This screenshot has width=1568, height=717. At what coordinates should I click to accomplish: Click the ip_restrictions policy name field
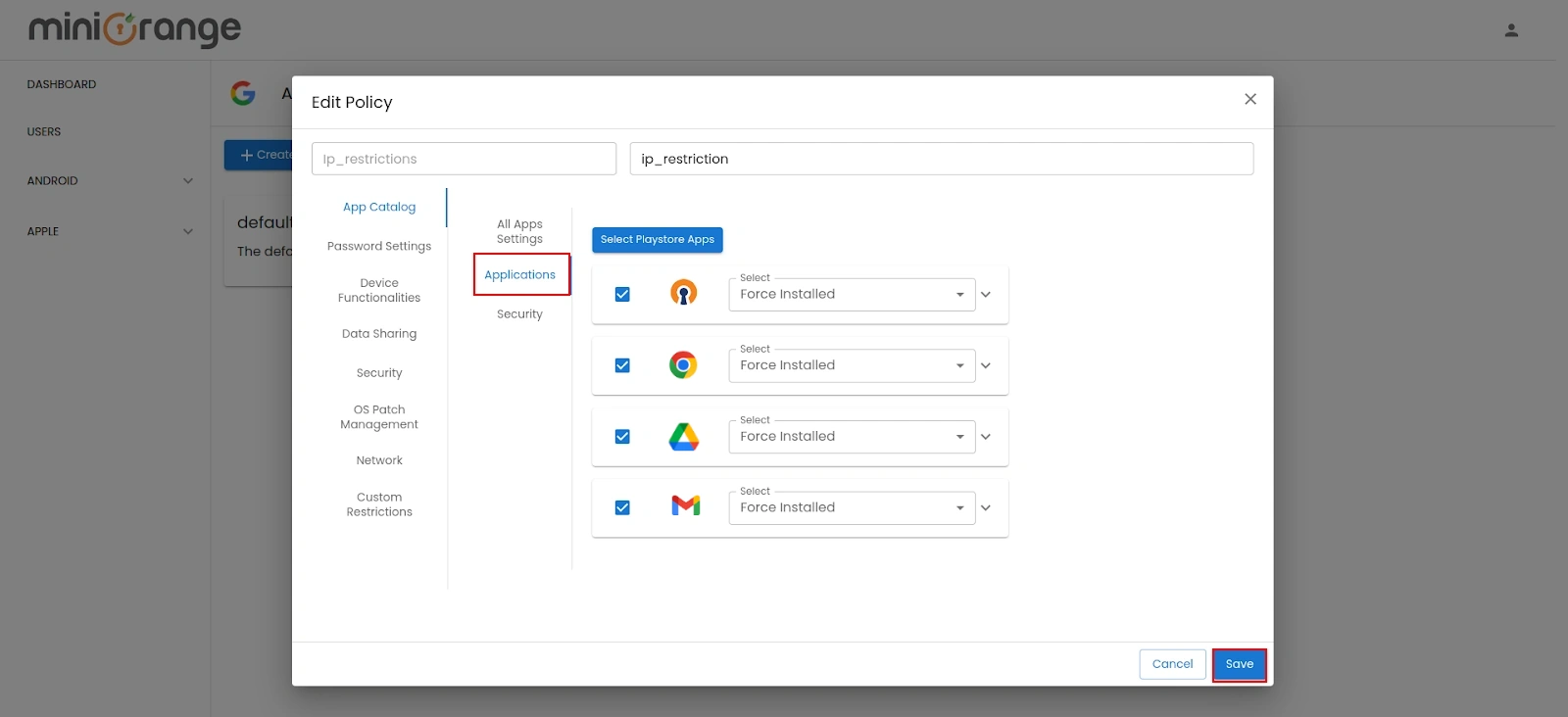click(464, 159)
